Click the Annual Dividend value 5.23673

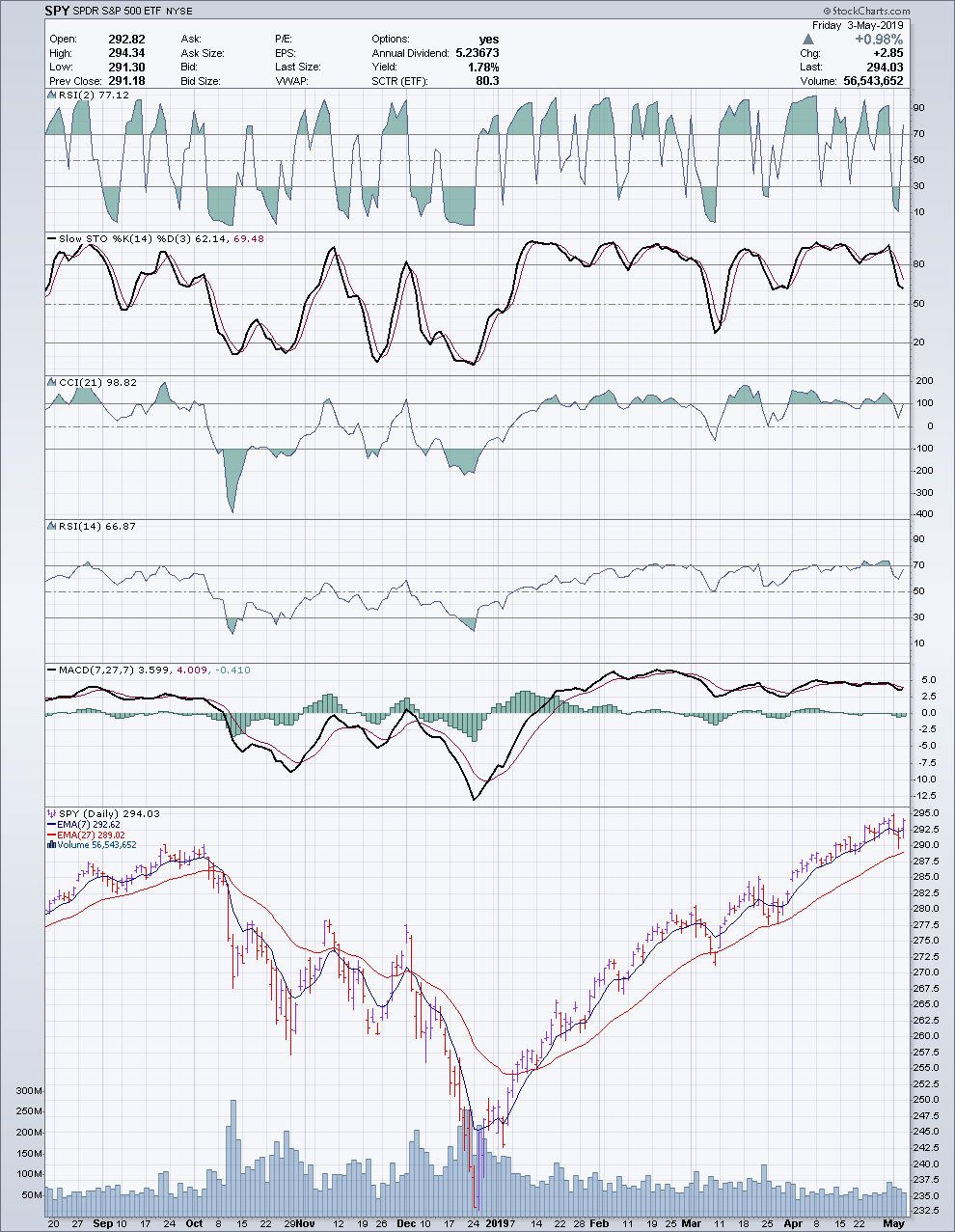point(477,53)
